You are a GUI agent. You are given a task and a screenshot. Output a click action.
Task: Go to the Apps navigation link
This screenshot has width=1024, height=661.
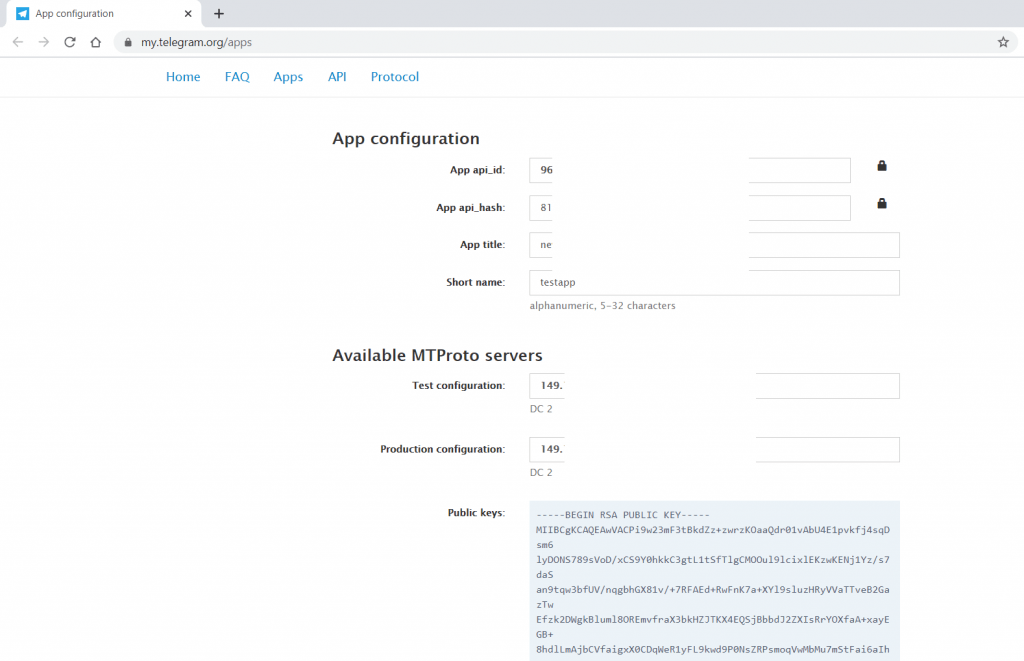coord(288,76)
